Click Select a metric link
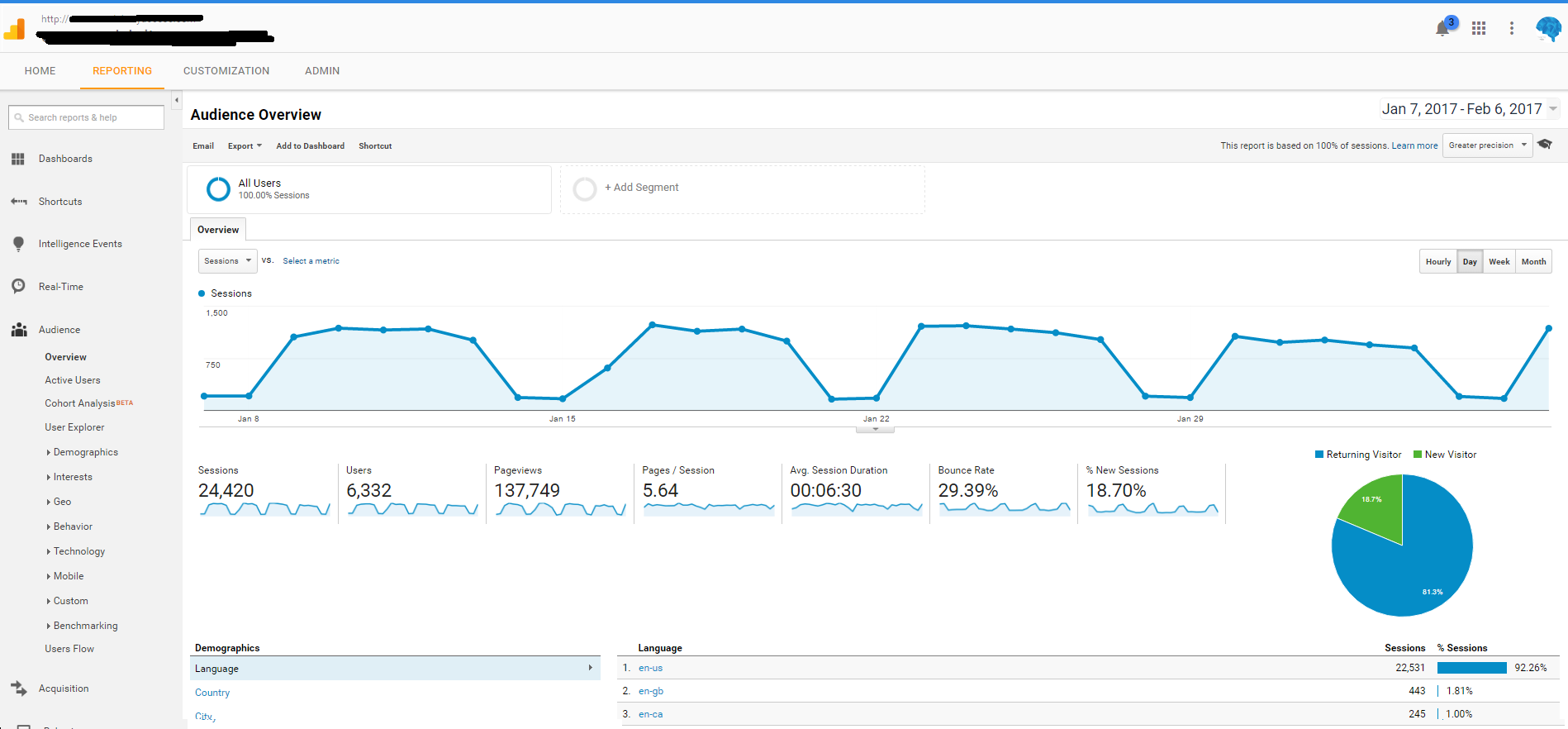Screen dimensions: 1568x729 click(x=311, y=261)
